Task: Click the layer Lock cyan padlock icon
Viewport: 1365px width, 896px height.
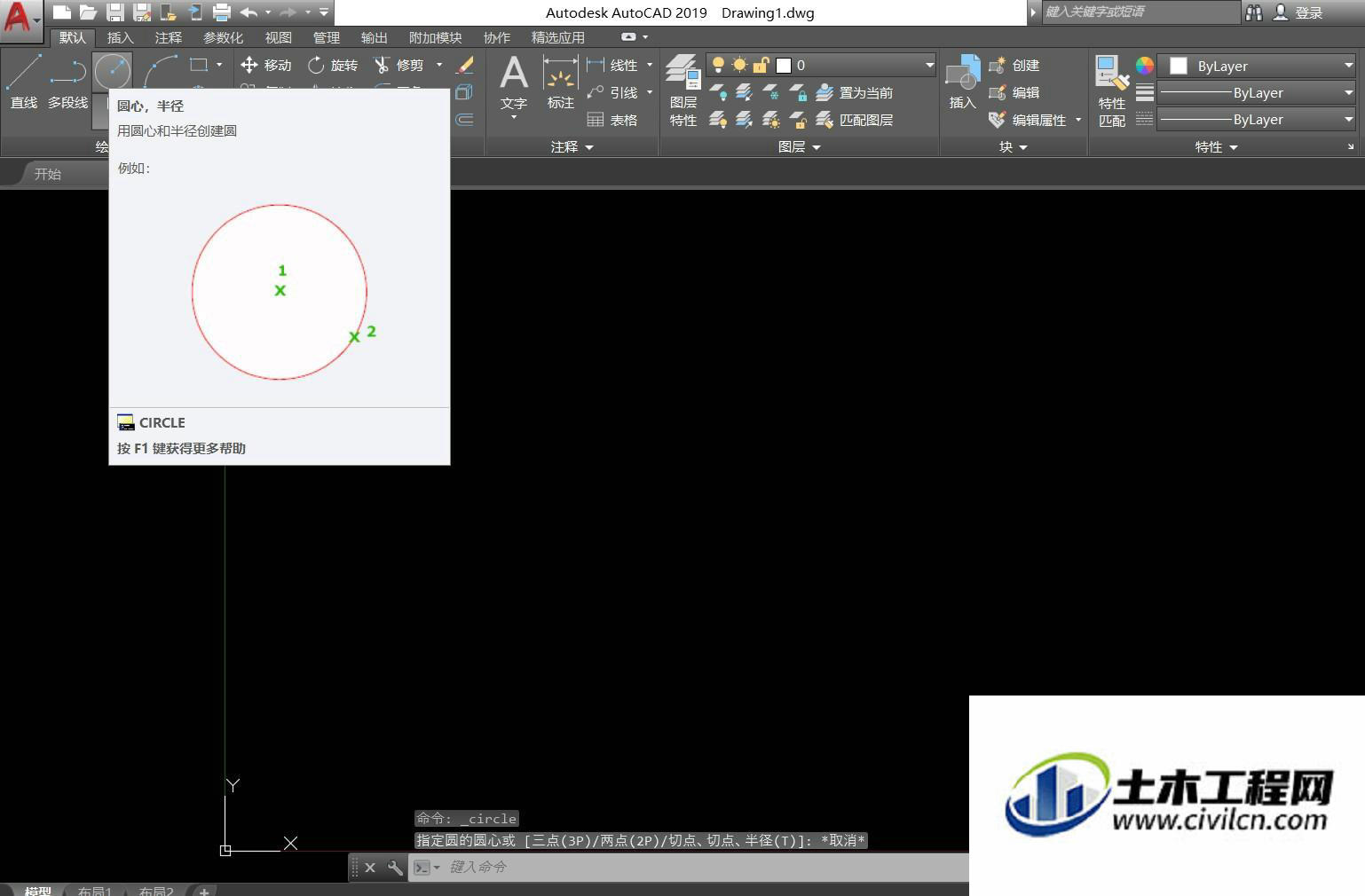Action: coord(799,92)
